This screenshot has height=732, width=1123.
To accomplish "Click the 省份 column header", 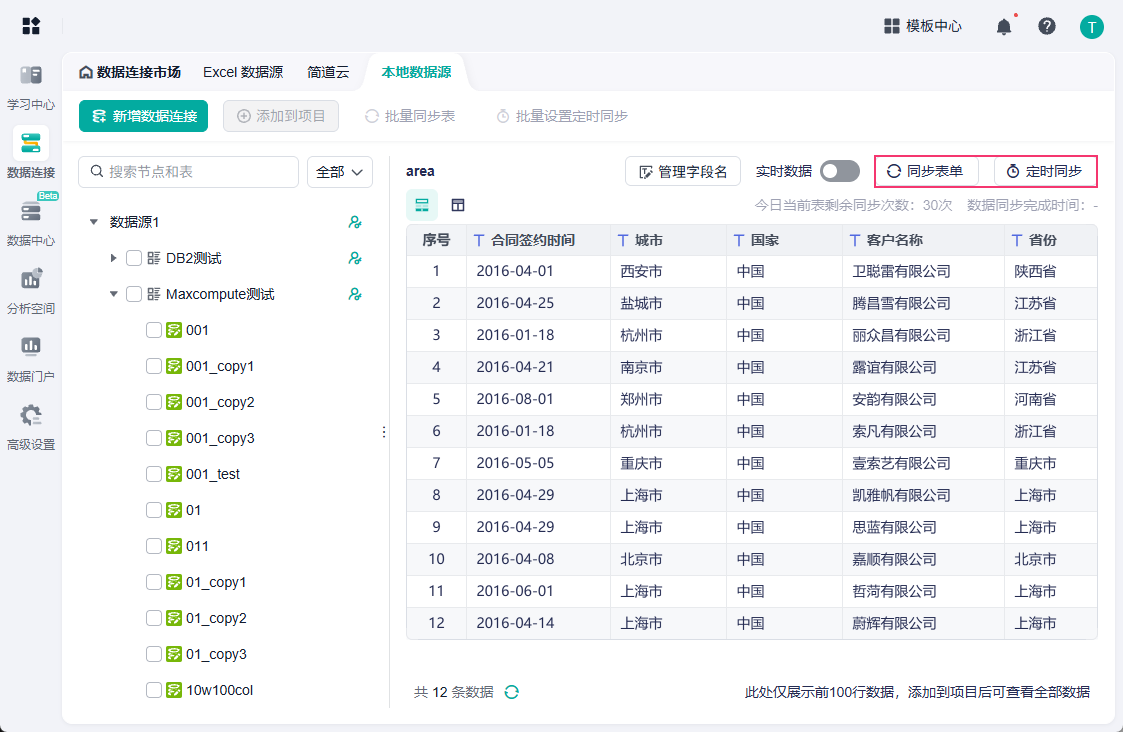I will 1050,241.
